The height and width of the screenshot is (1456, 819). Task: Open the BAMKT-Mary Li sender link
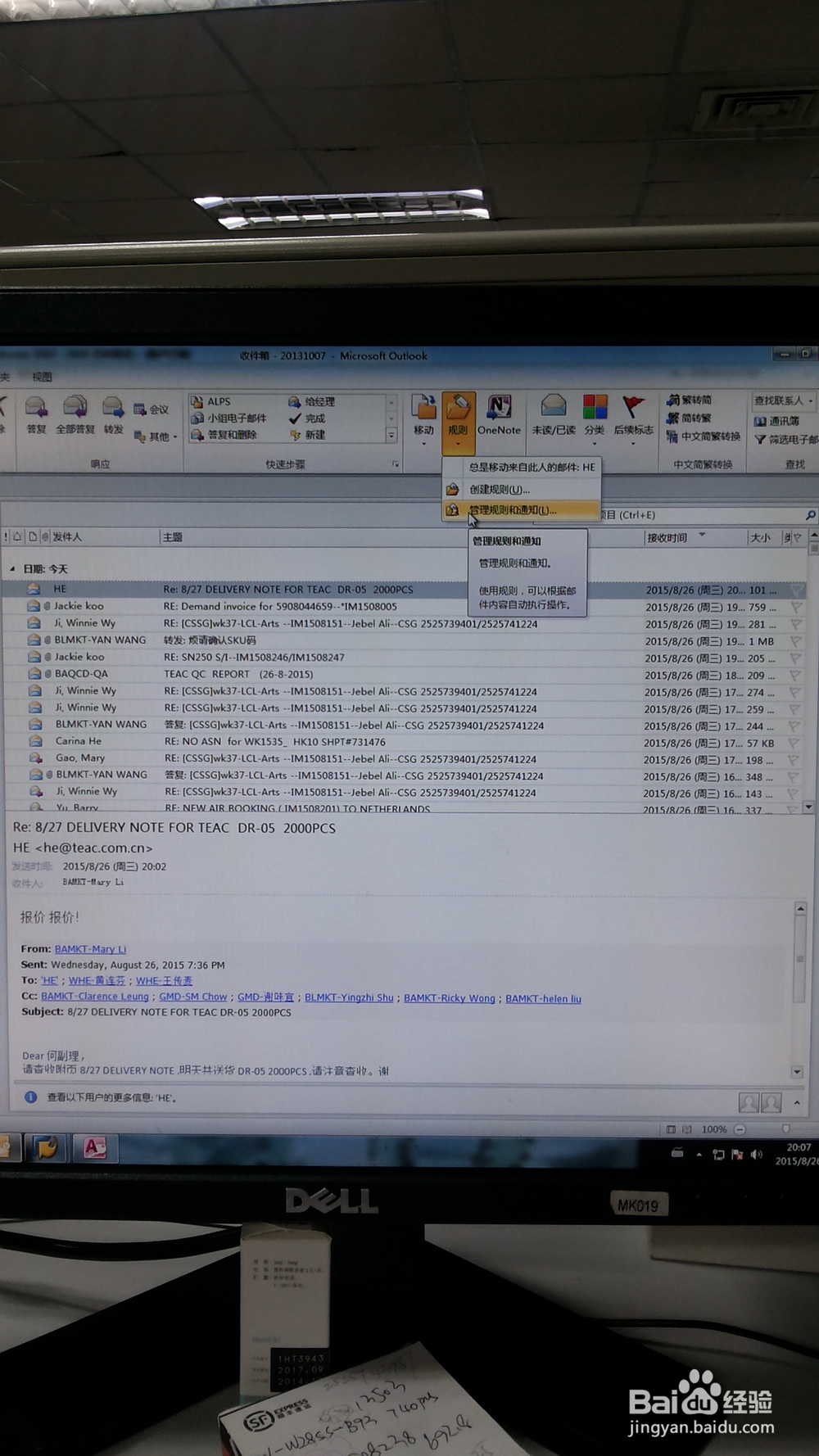[x=90, y=949]
